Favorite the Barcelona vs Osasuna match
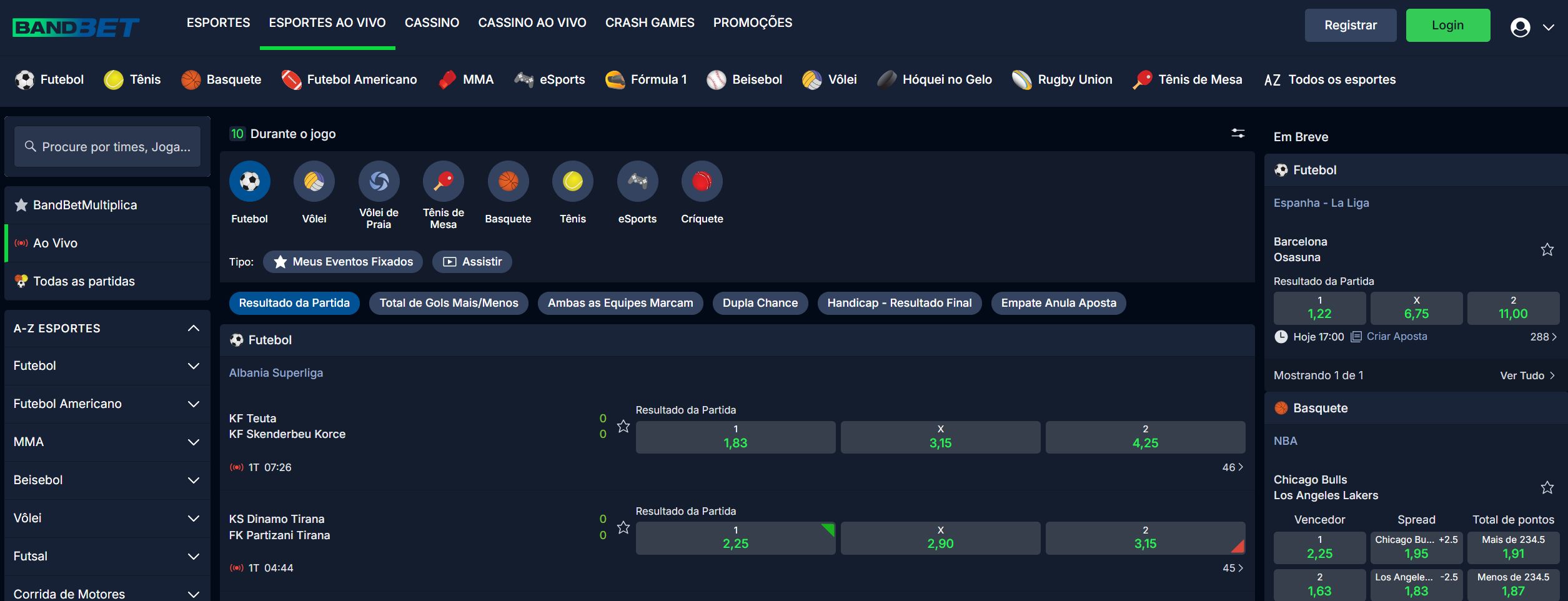The height and width of the screenshot is (601, 1568). 1547,249
